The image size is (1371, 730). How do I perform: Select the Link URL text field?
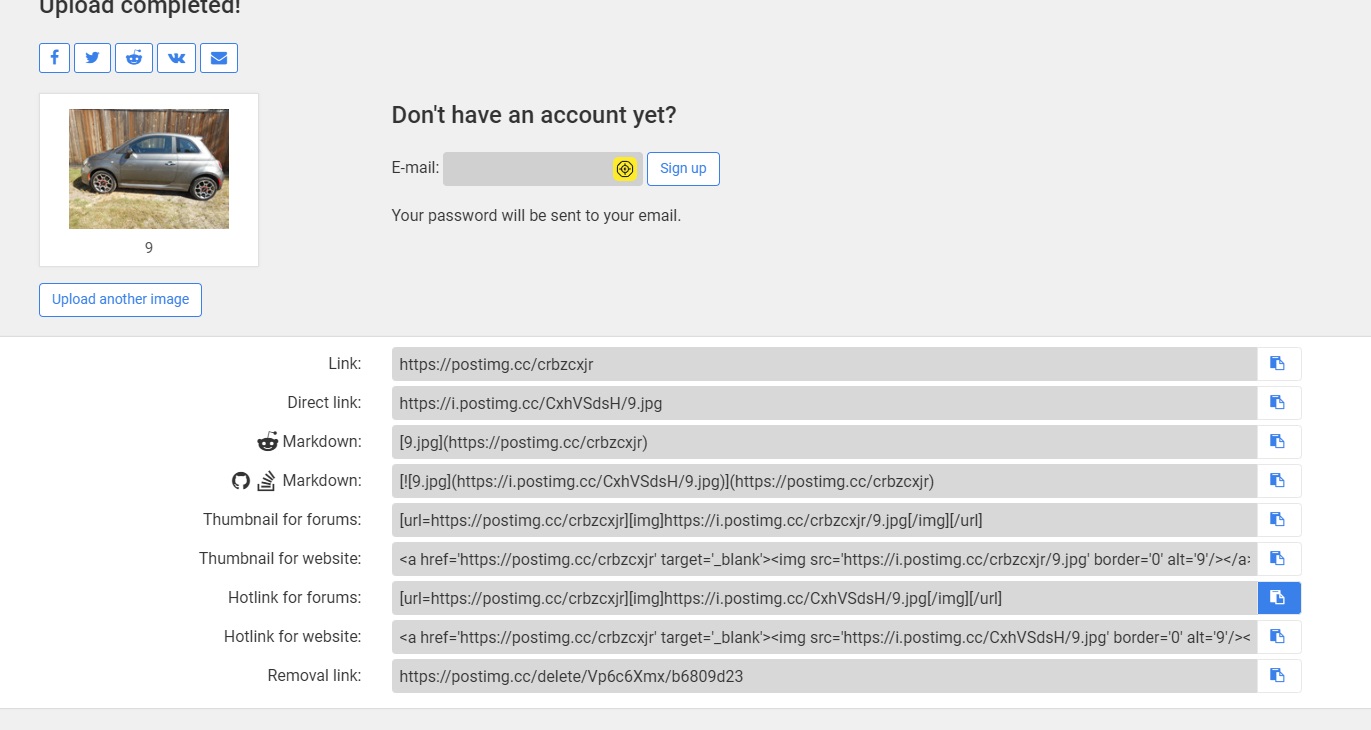[x=824, y=364]
